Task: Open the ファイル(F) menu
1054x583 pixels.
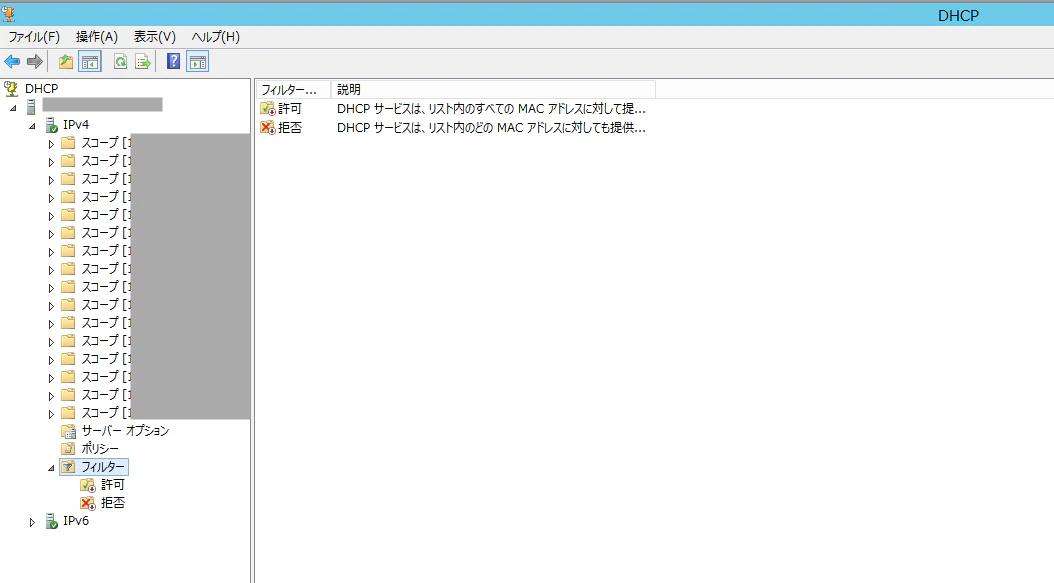Action: pyautogui.click(x=34, y=37)
